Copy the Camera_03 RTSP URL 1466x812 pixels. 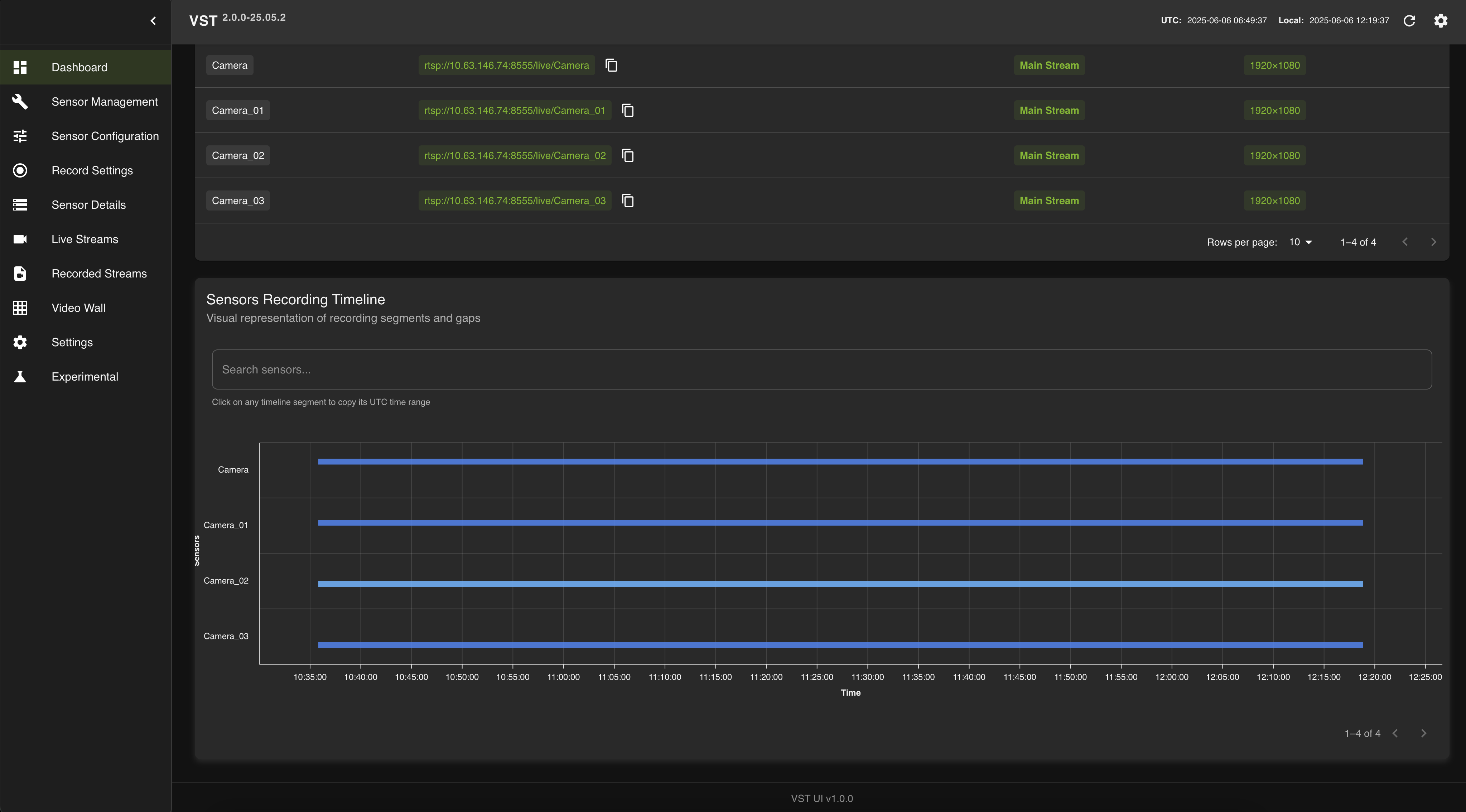pos(628,201)
